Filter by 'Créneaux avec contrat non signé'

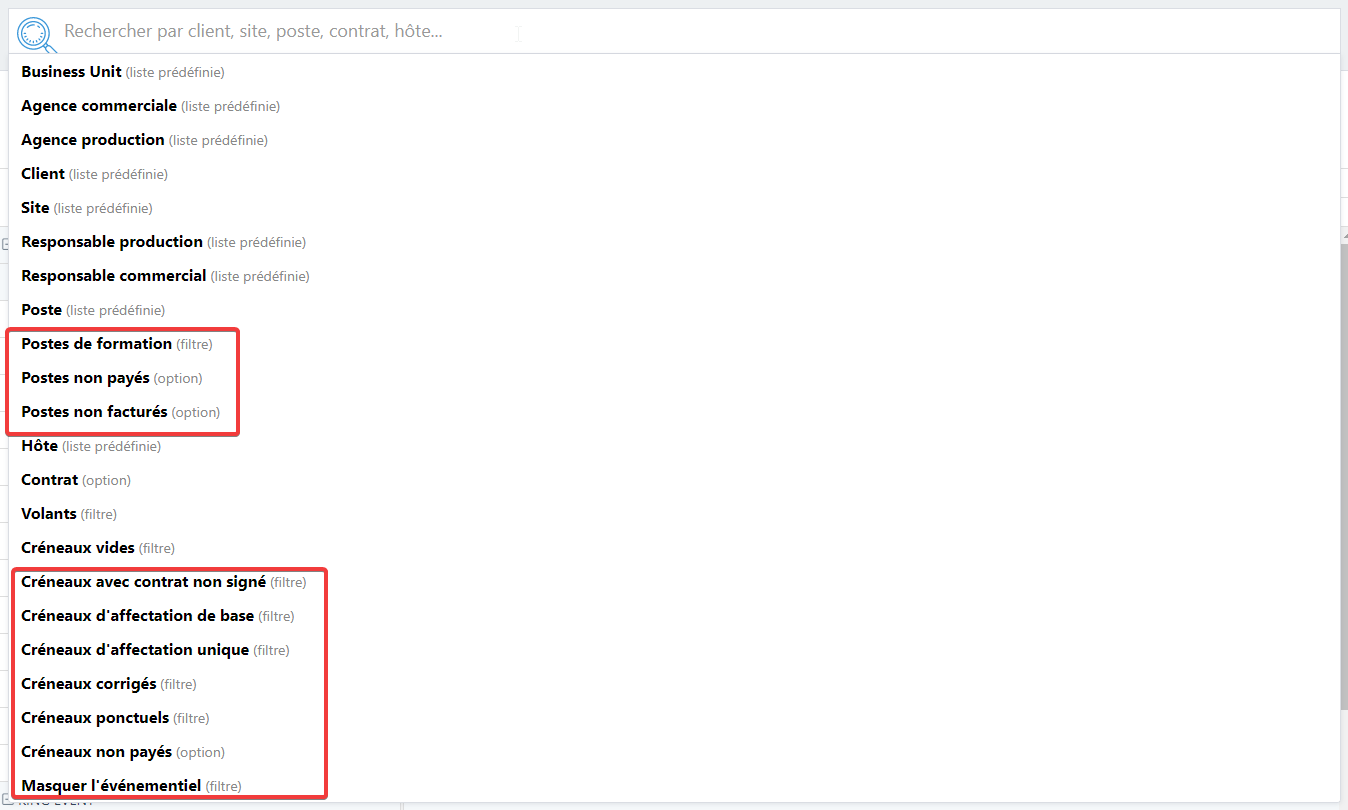click(x=144, y=582)
